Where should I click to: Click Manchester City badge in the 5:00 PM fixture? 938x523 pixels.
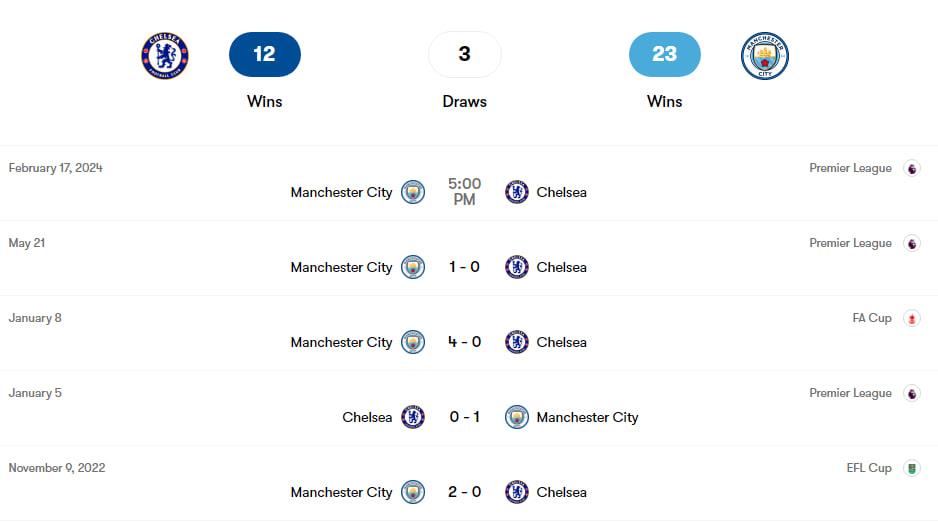click(x=413, y=192)
